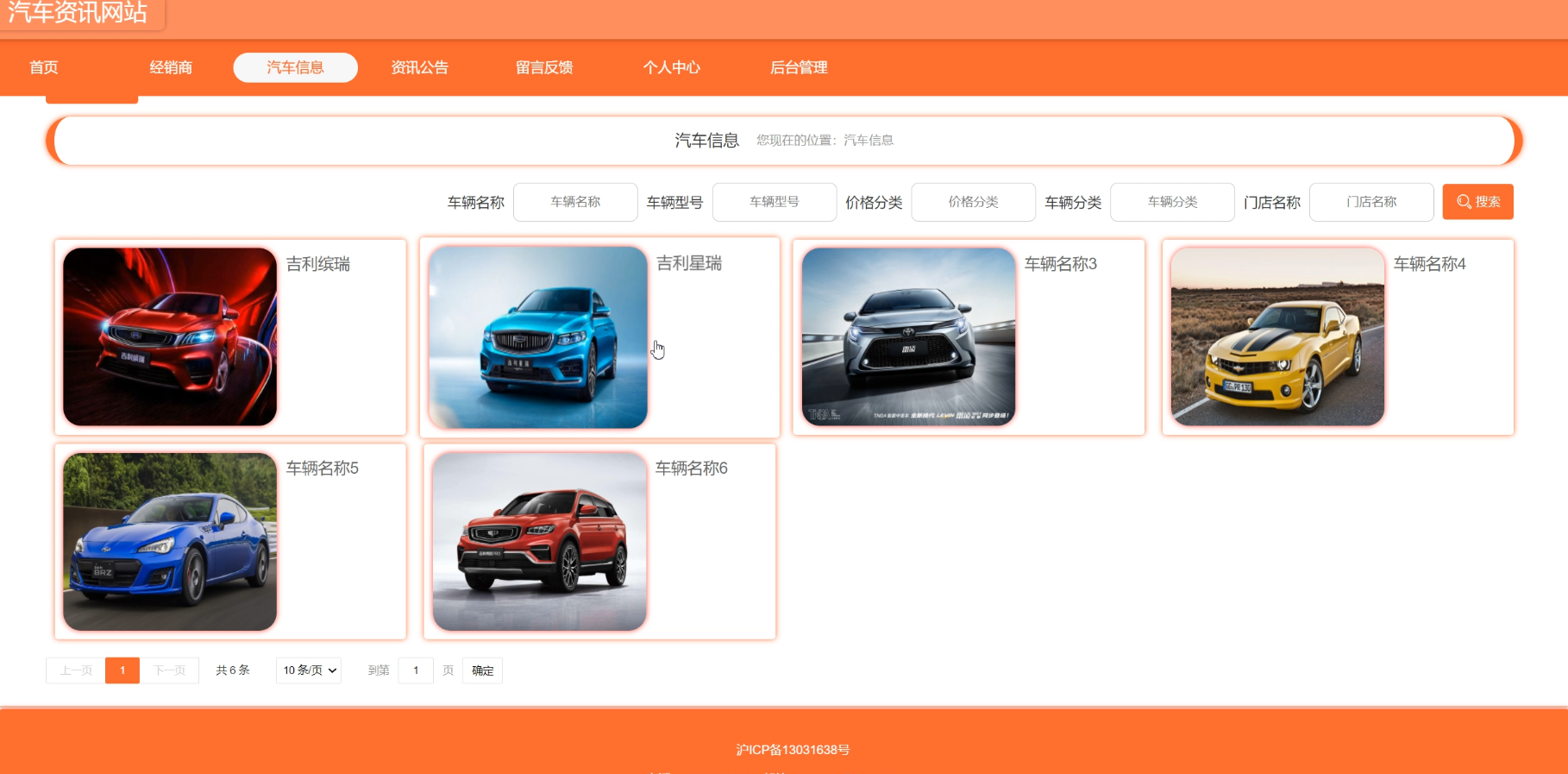Go to 资讯公告 in the navigation
Viewport: 1568px width, 774px height.
click(x=420, y=67)
